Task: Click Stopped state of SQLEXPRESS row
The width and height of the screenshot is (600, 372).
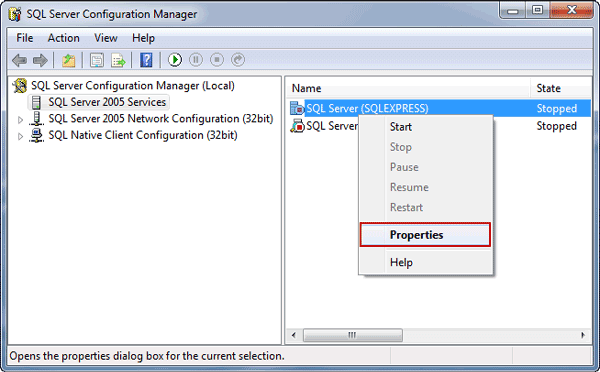Action: click(x=557, y=109)
